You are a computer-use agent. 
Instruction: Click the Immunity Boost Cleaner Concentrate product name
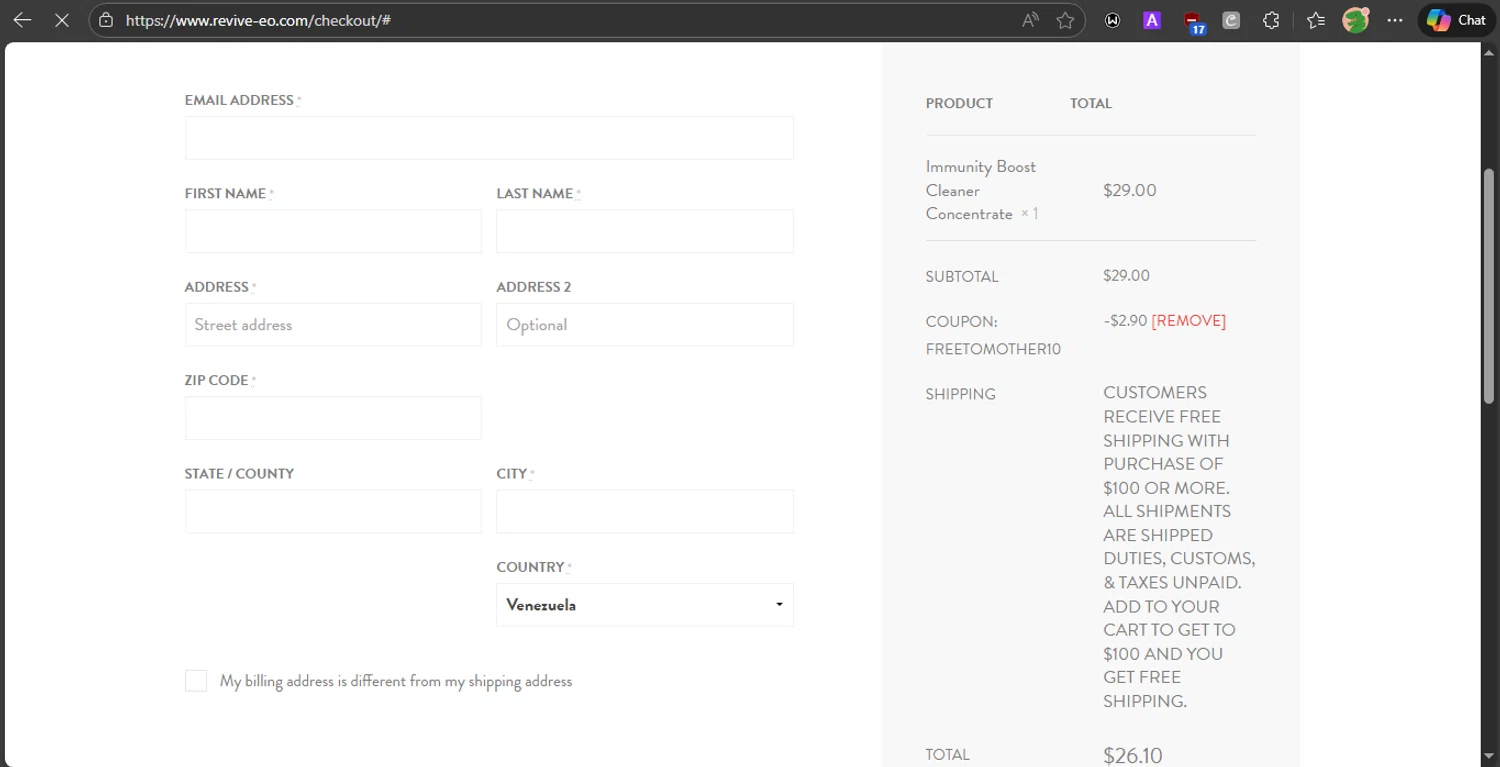tap(981, 190)
